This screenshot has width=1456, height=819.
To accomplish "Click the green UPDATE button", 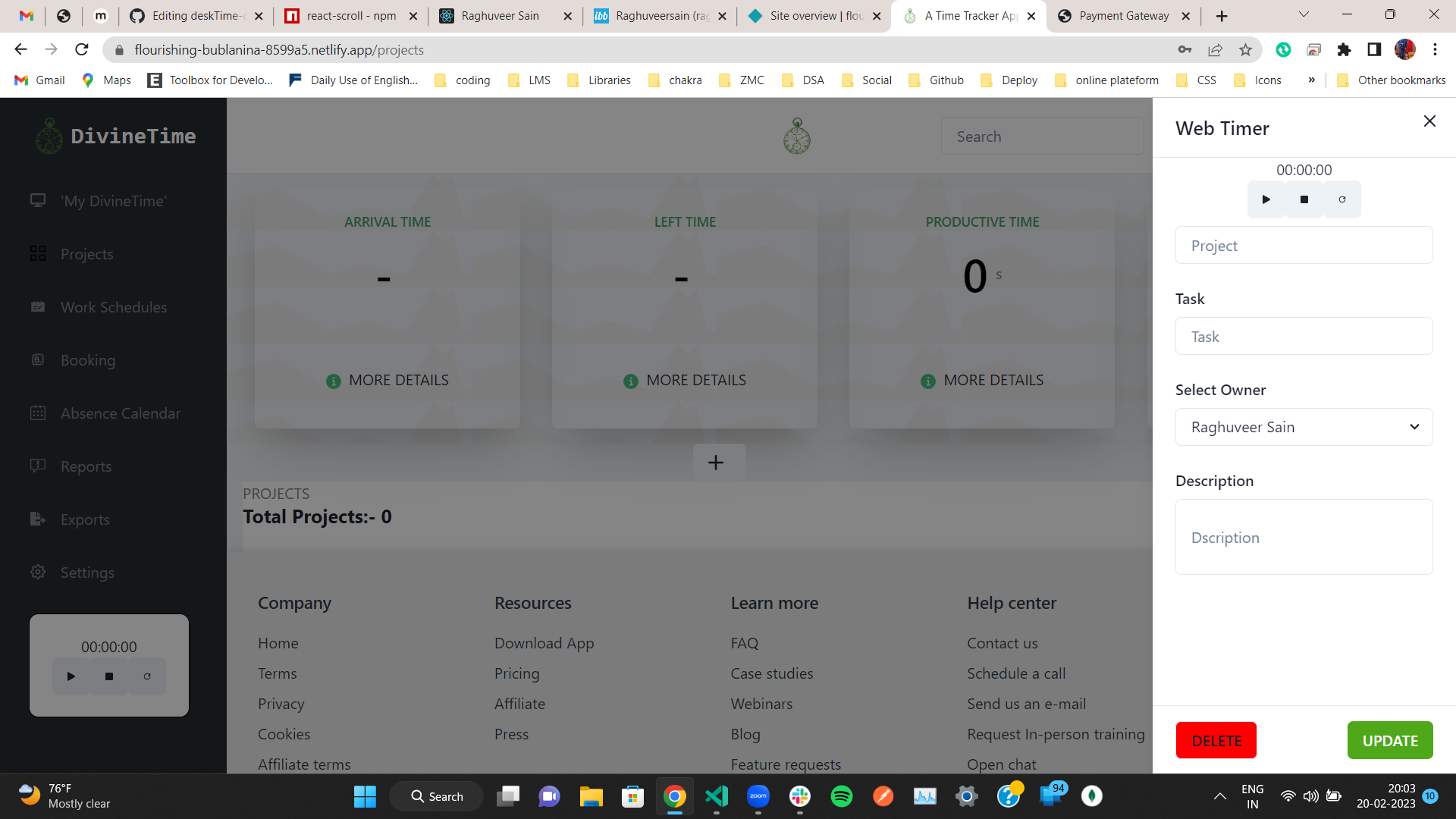I will 1390,740.
